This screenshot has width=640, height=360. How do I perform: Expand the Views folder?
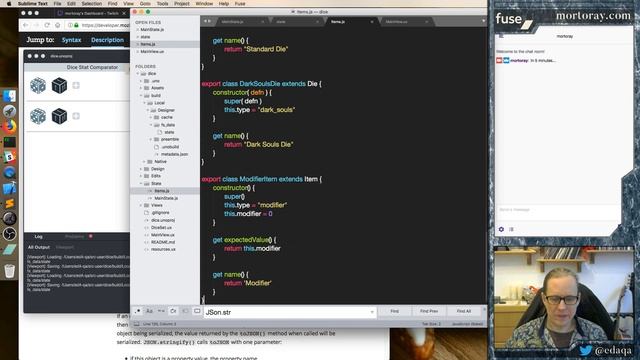coord(141,205)
